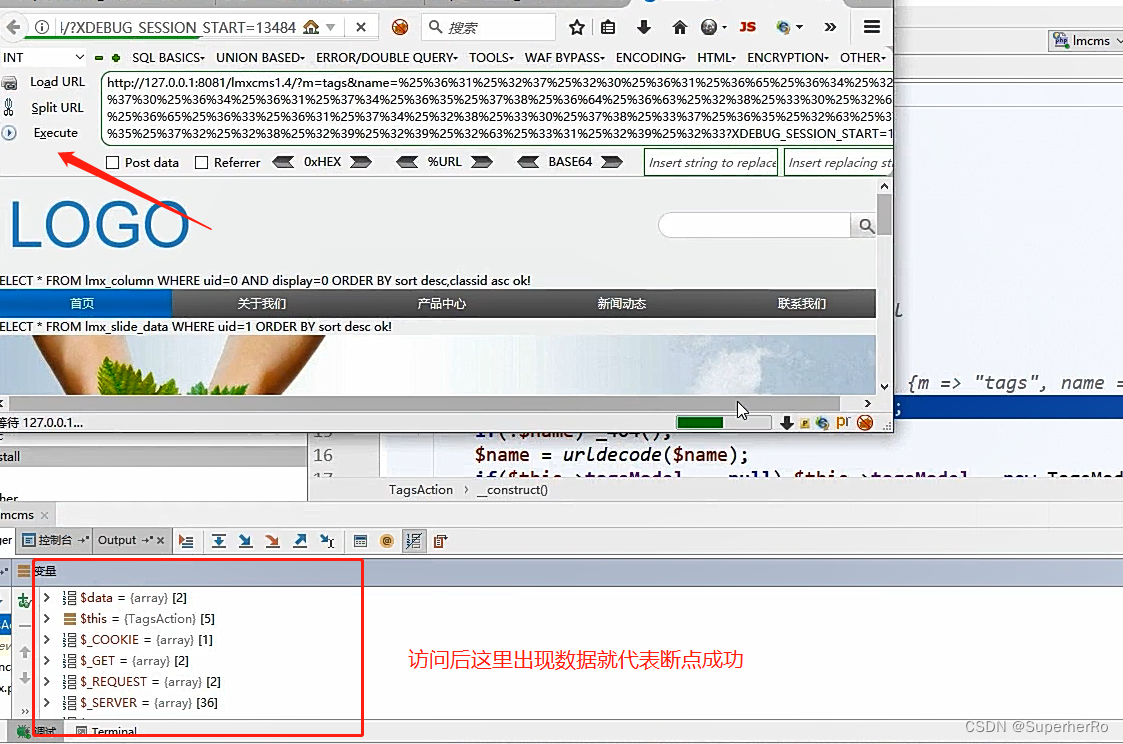
Task: Open the Evaluate Expression calculator icon
Action: [360, 541]
